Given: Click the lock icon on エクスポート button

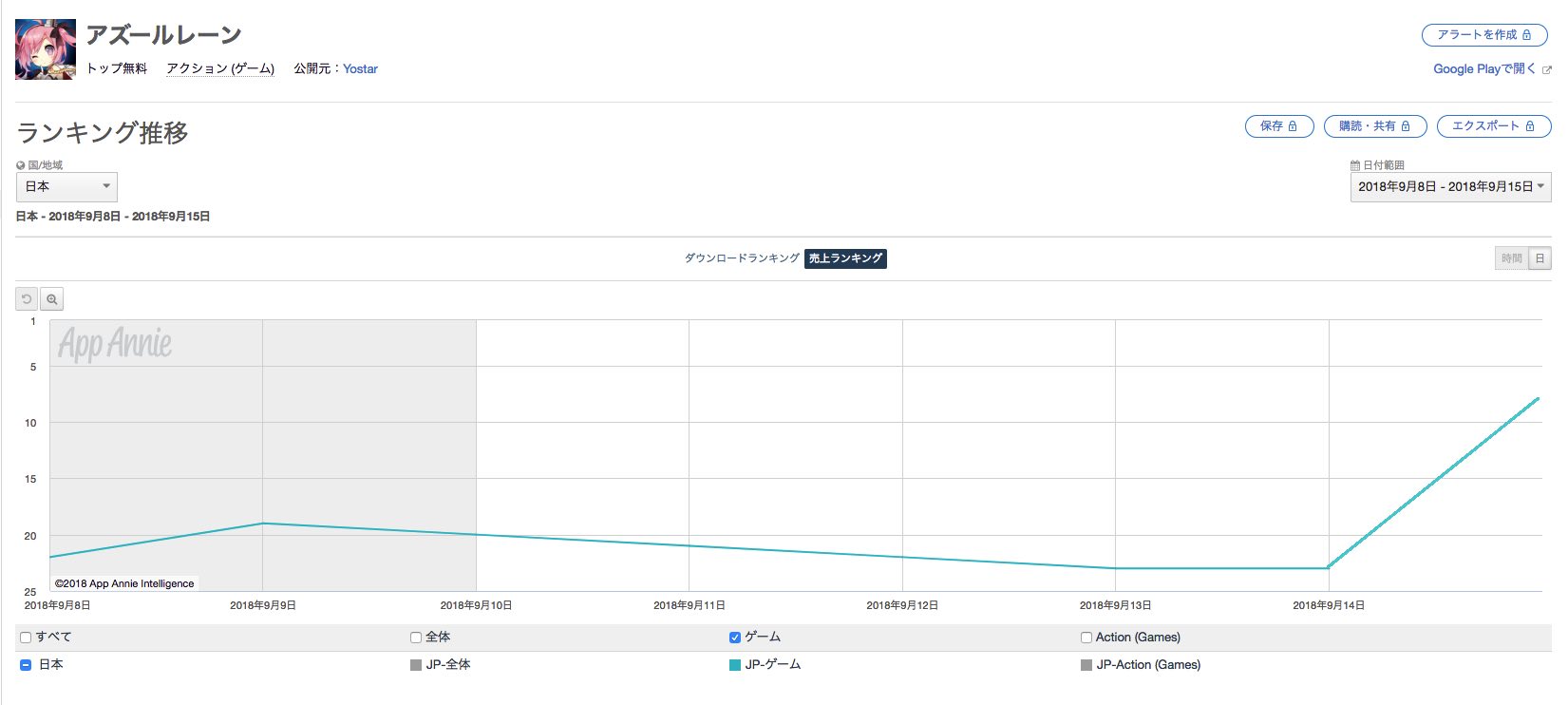Looking at the screenshot, I should (1530, 126).
